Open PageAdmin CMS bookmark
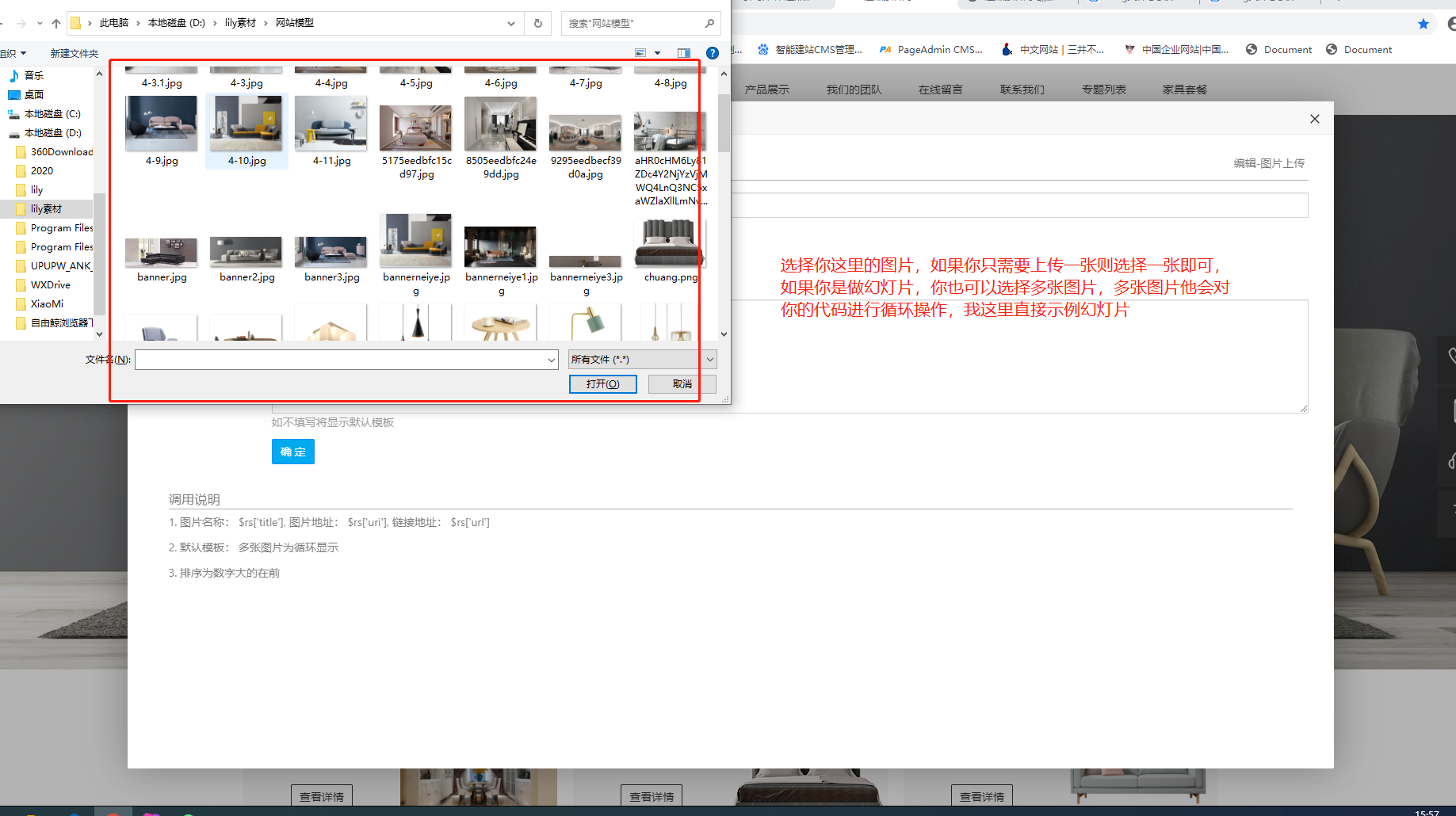The image size is (1456, 816). 931,49
